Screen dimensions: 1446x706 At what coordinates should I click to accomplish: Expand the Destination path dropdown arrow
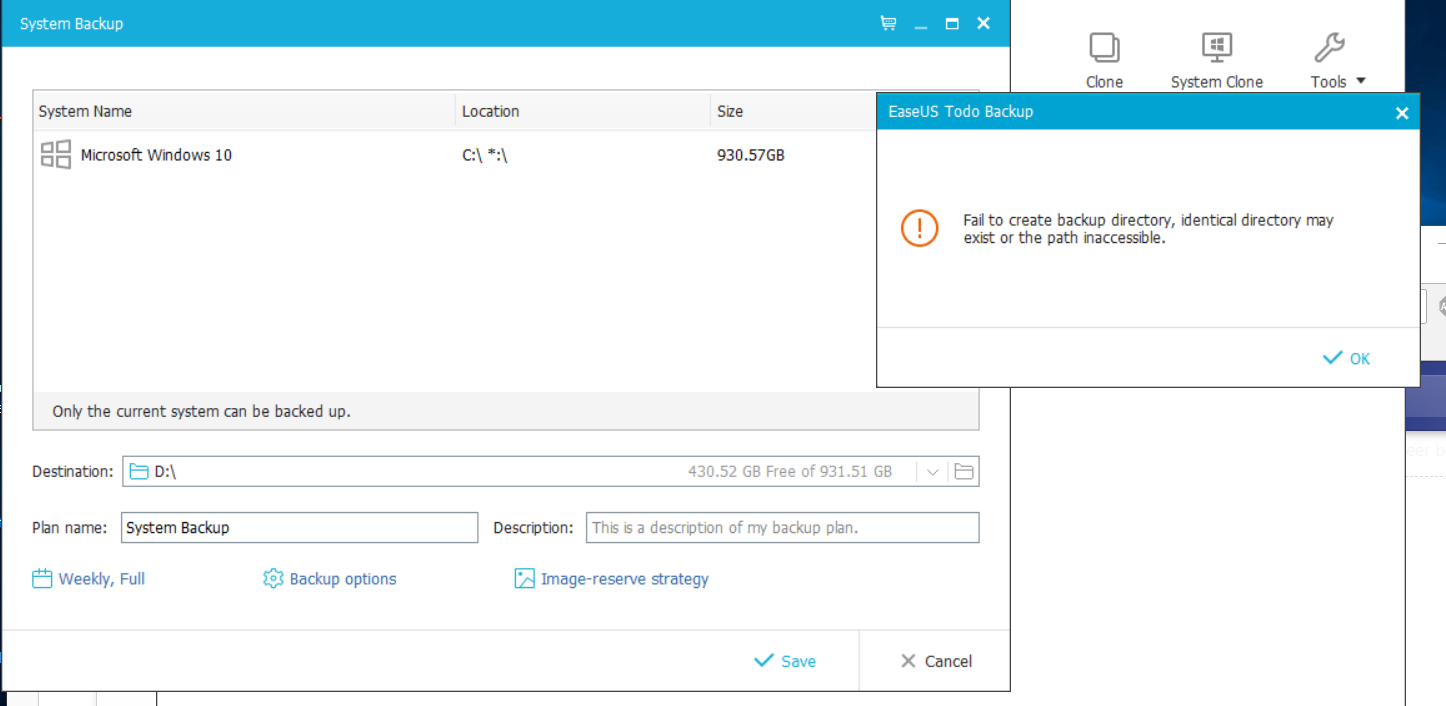(932, 472)
